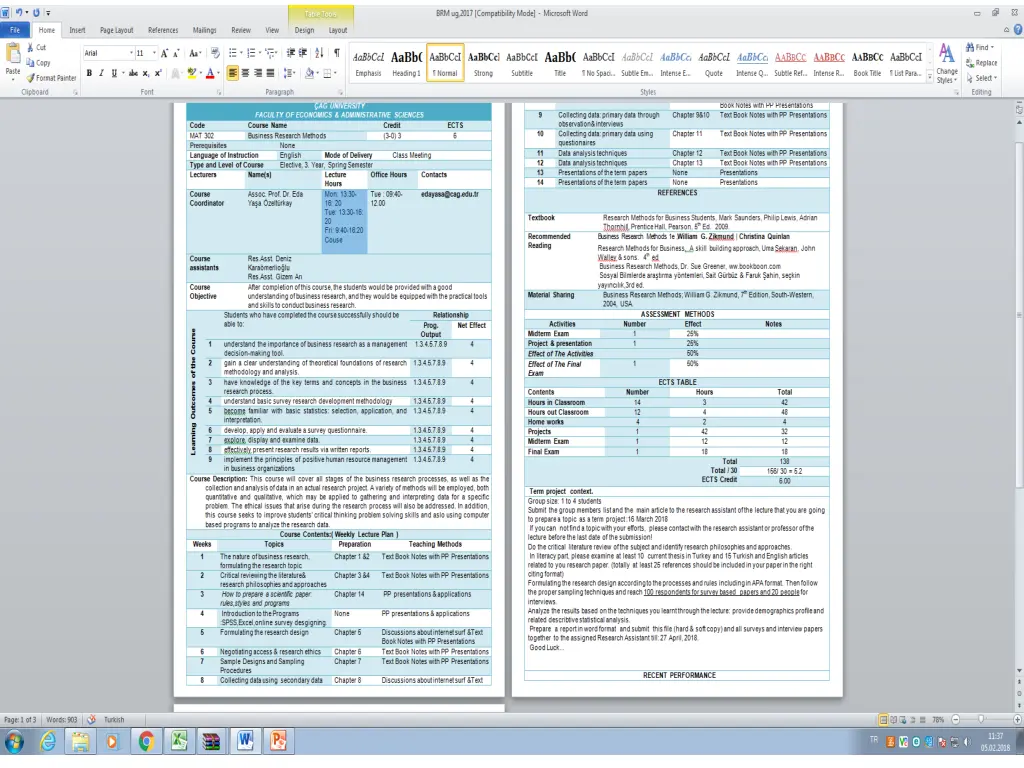Decrease indent in Paragraph group

tap(291, 54)
